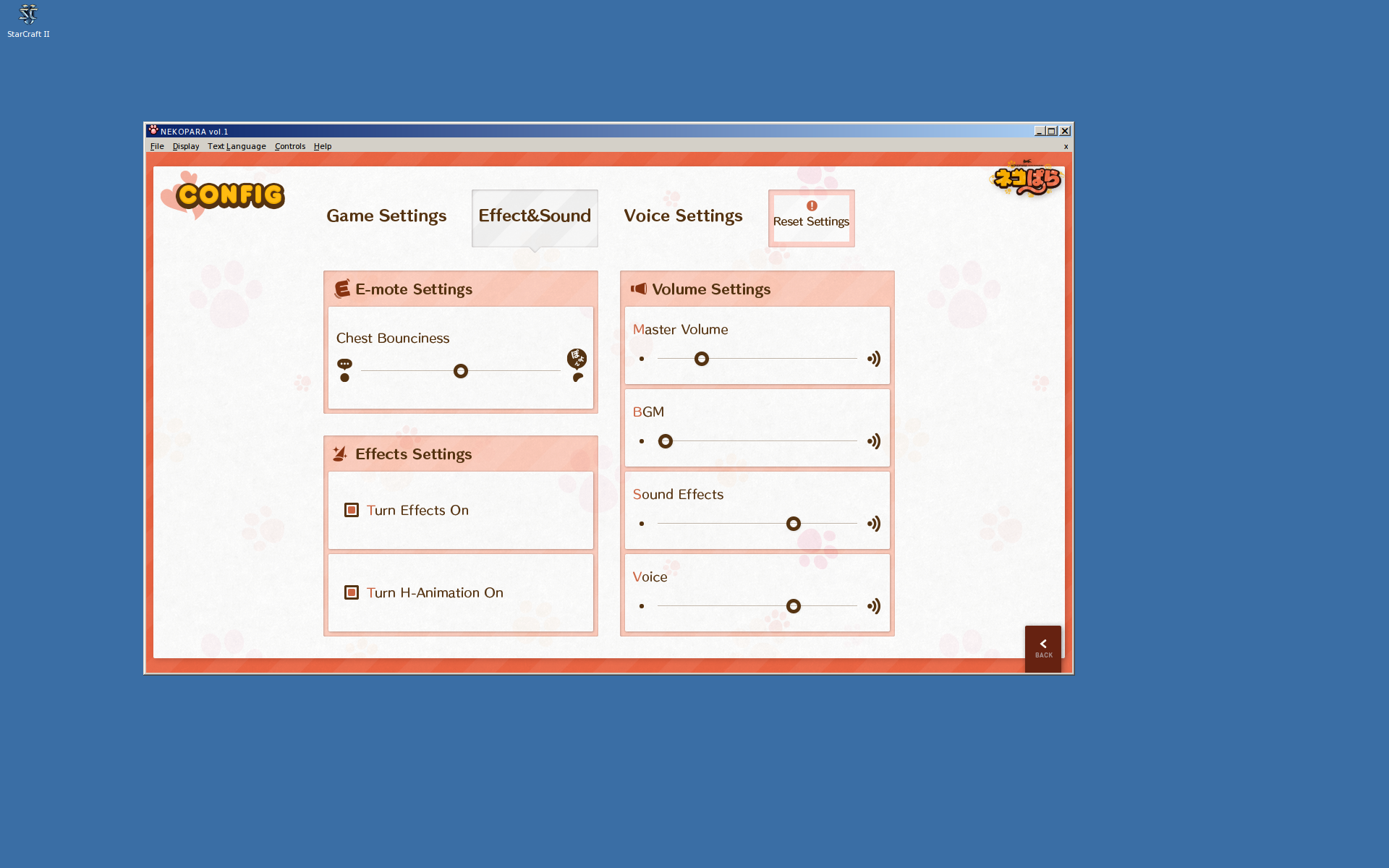Click the NEKOPARA logo in the corner

click(x=1026, y=179)
